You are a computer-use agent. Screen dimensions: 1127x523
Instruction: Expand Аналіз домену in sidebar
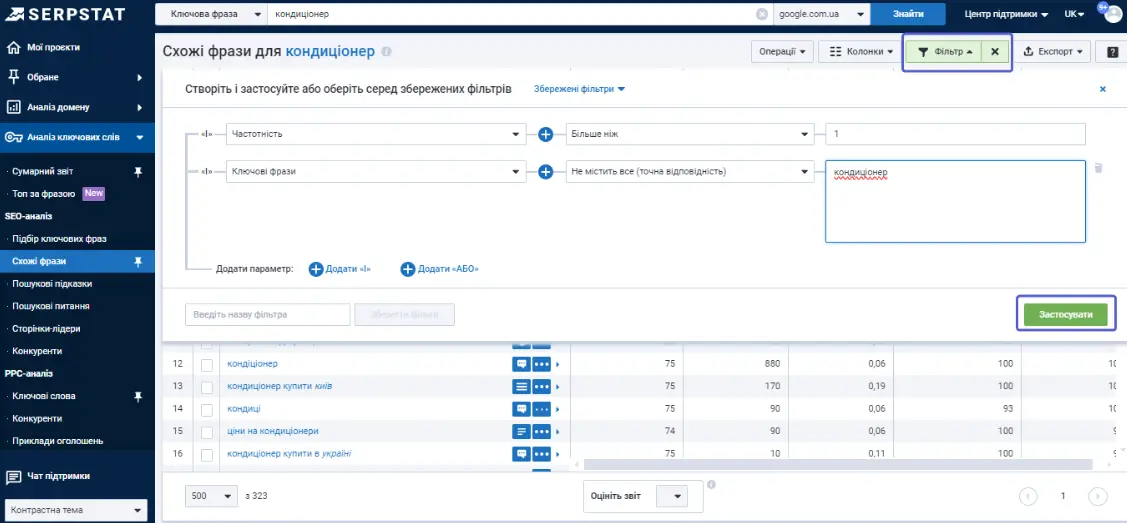pos(77,108)
